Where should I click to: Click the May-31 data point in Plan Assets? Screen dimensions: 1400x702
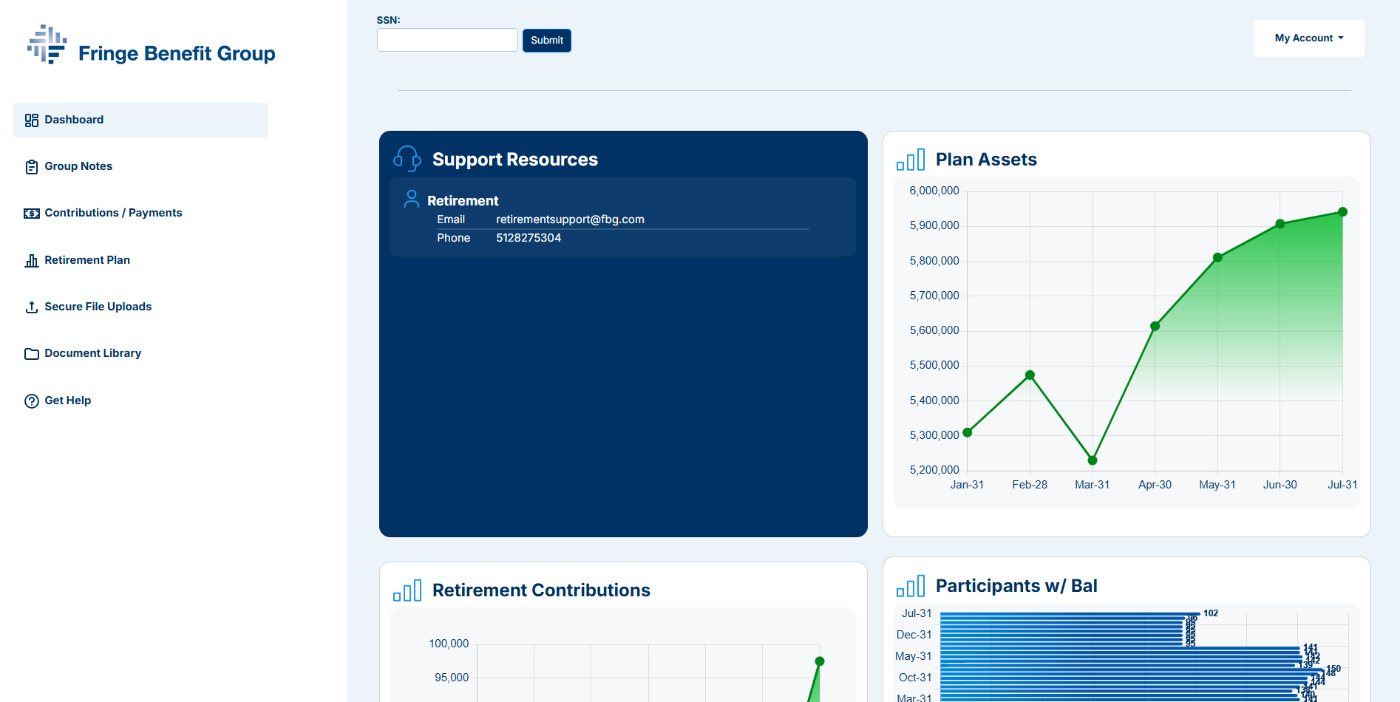pyautogui.click(x=1218, y=258)
